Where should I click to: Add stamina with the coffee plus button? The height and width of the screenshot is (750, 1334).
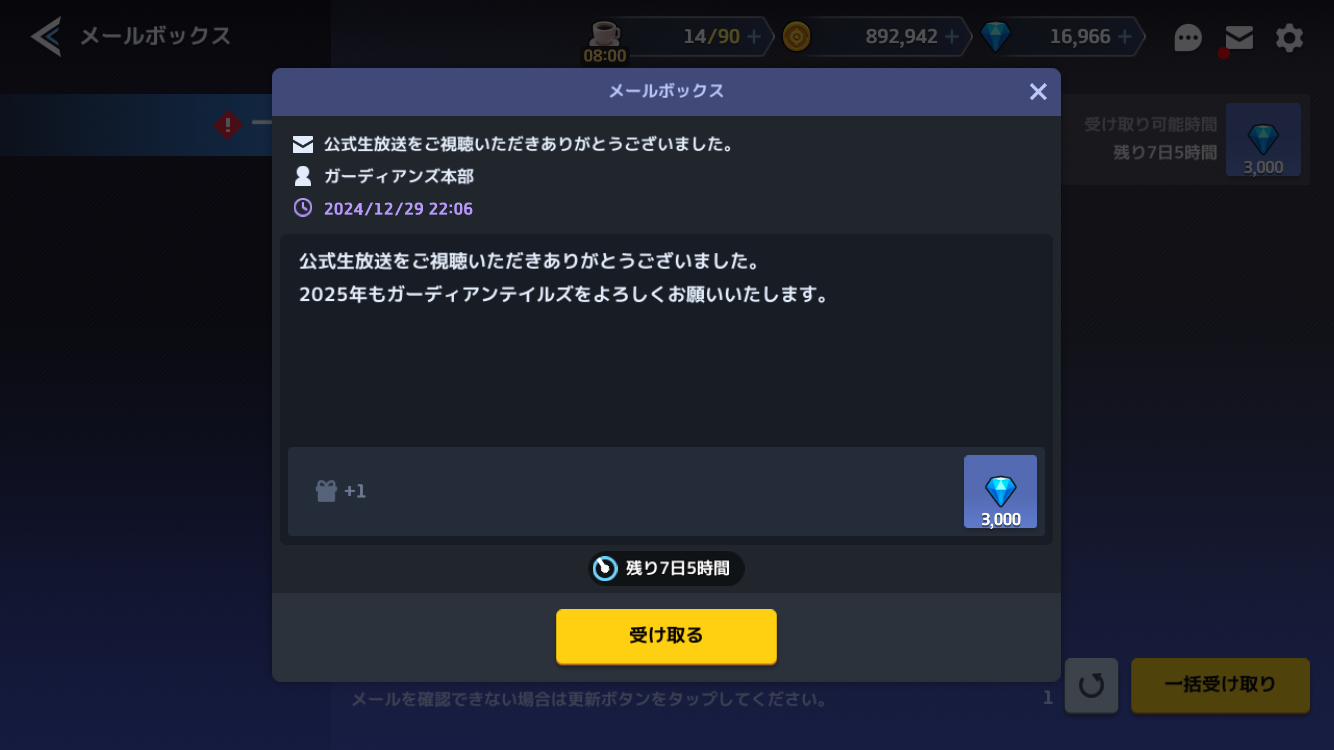click(754, 37)
